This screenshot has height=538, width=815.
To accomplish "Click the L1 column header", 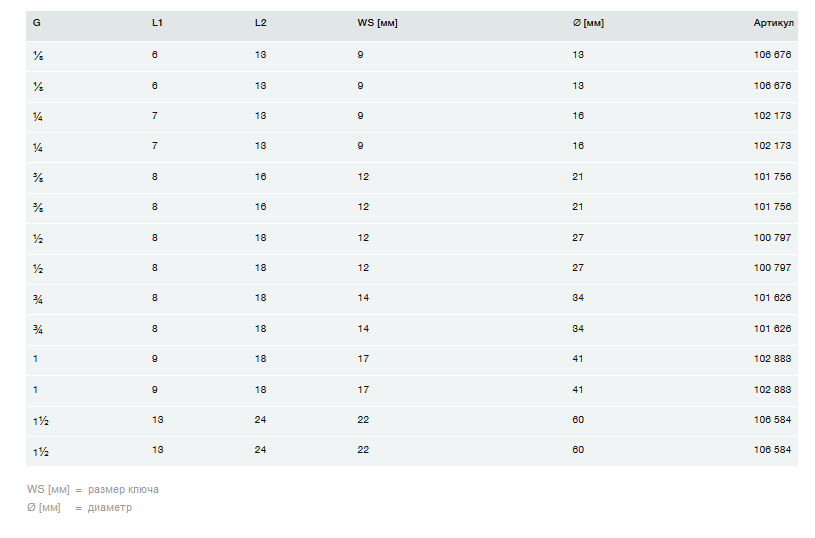I will pyautogui.click(x=158, y=23).
